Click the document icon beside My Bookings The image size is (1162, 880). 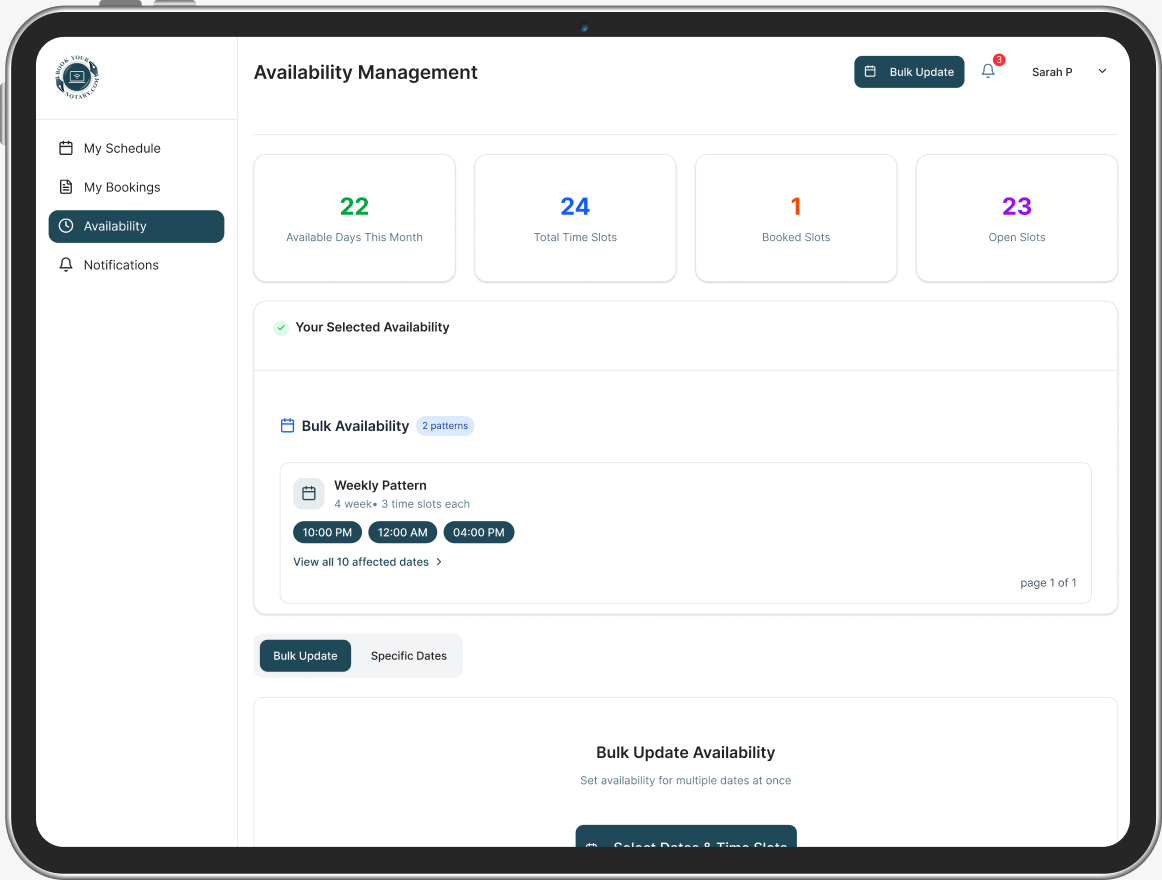coord(66,187)
